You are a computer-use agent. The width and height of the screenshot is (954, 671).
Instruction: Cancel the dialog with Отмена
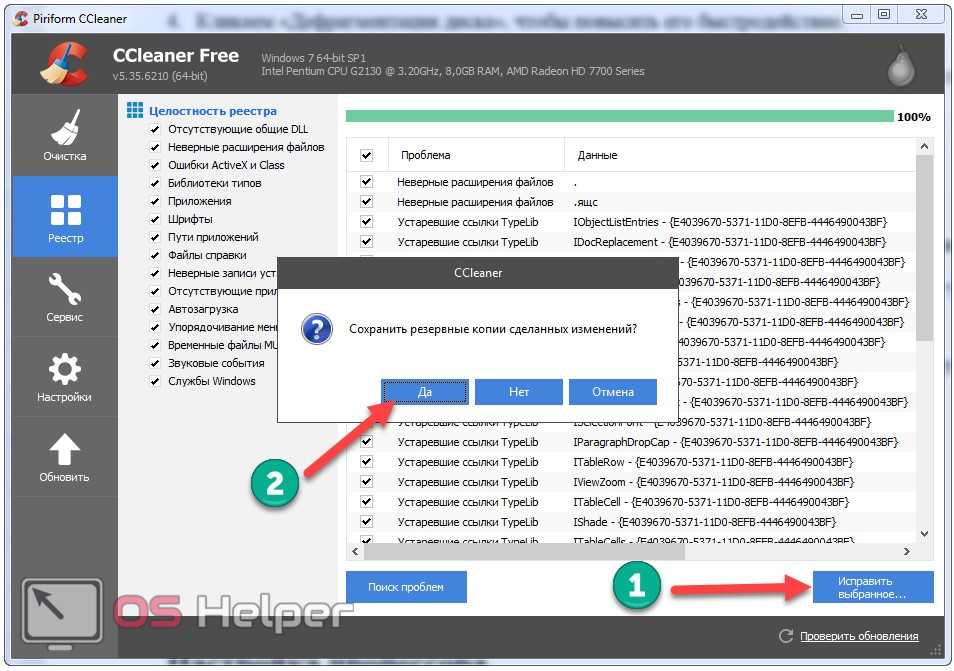[613, 392]
